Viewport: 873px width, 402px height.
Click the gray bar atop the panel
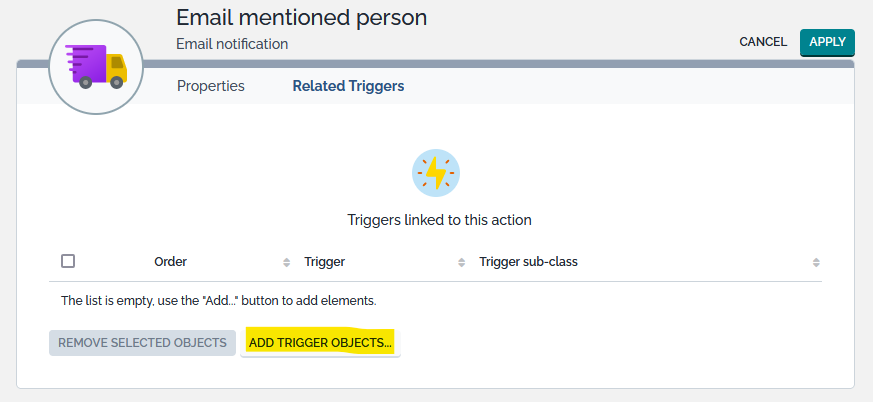pyautogui.click(x=500, y=64)
